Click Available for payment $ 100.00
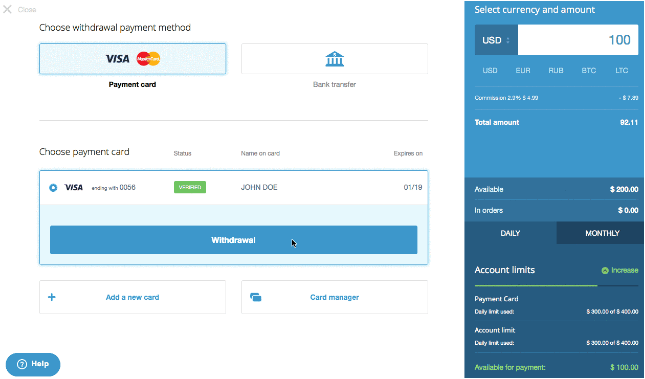Screen dimensions: 645x379 (556, 367)
